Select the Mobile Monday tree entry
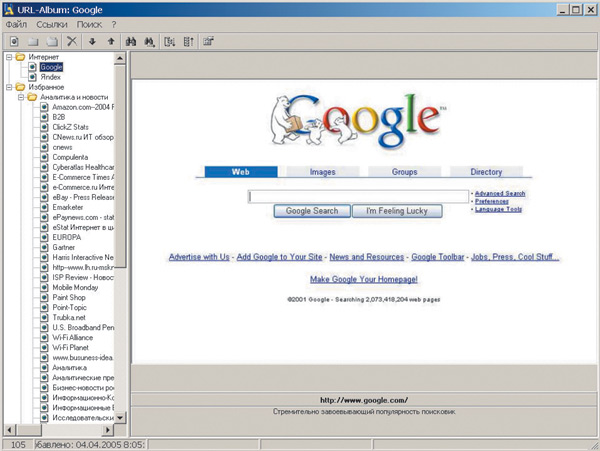Screen dimensions: 600x451 pos(75,287)
